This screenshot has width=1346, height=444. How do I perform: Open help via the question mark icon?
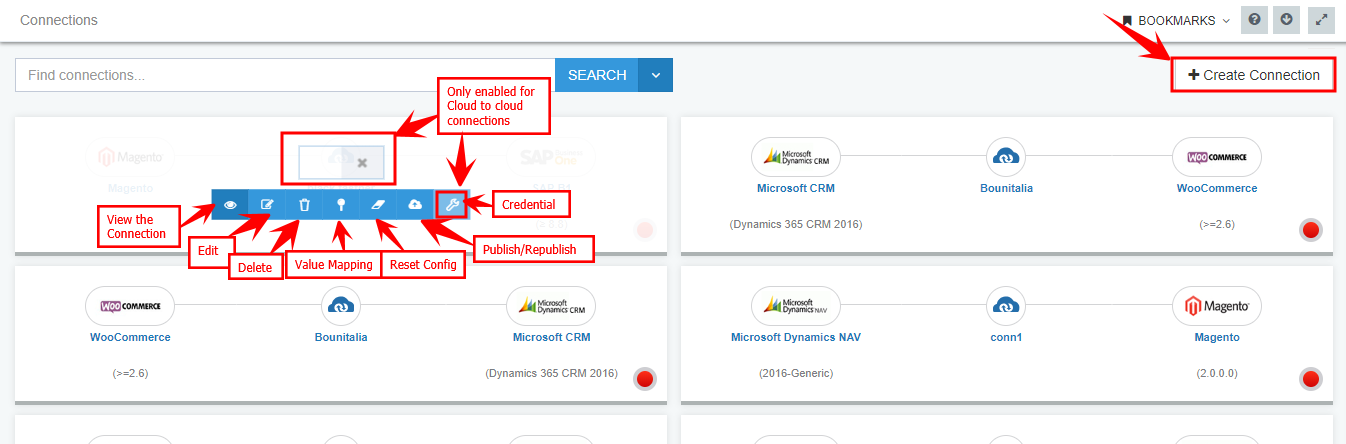pos(1254,20)
